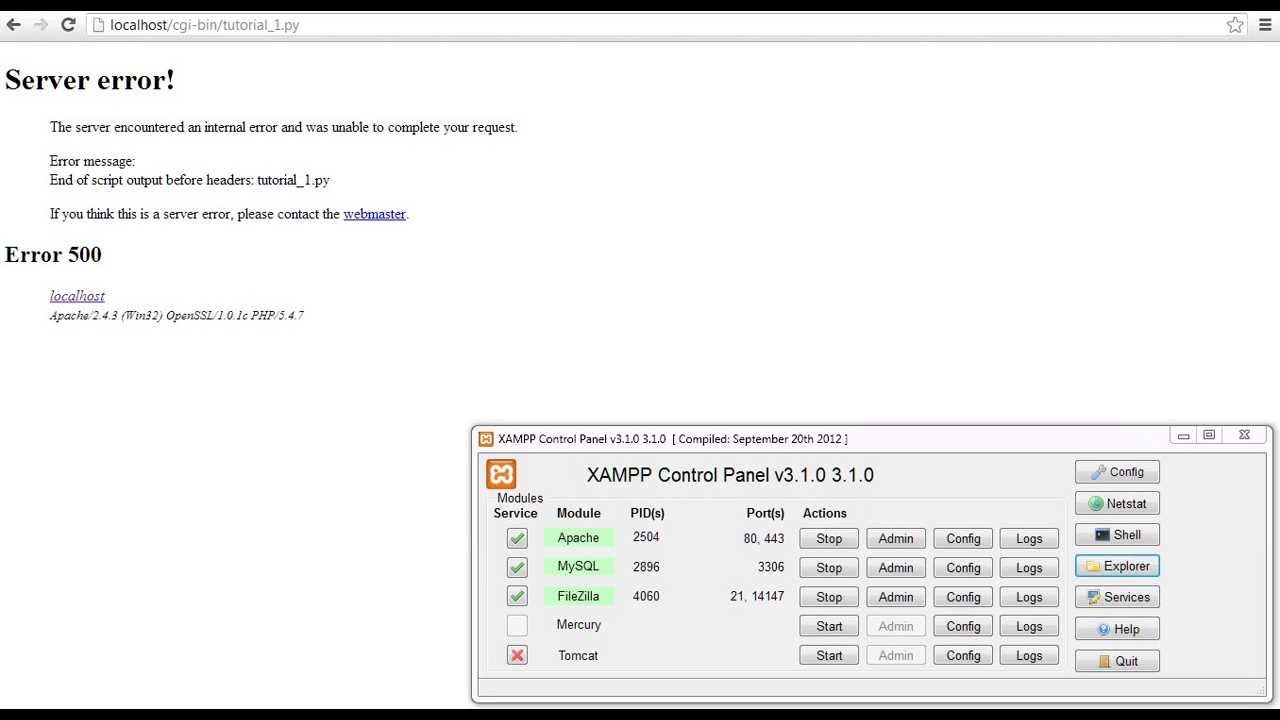
Task: View MySQL Logs
Action: click(1029, 567)
